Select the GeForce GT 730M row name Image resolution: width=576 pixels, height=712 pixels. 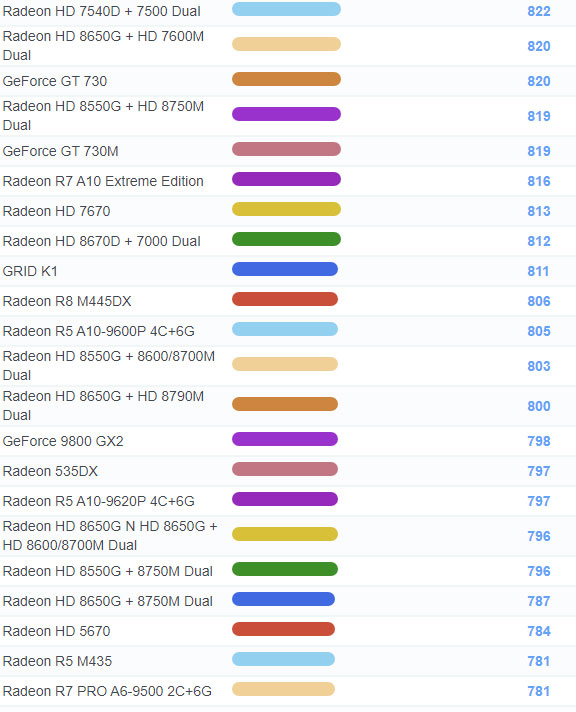tap(60, 151)
